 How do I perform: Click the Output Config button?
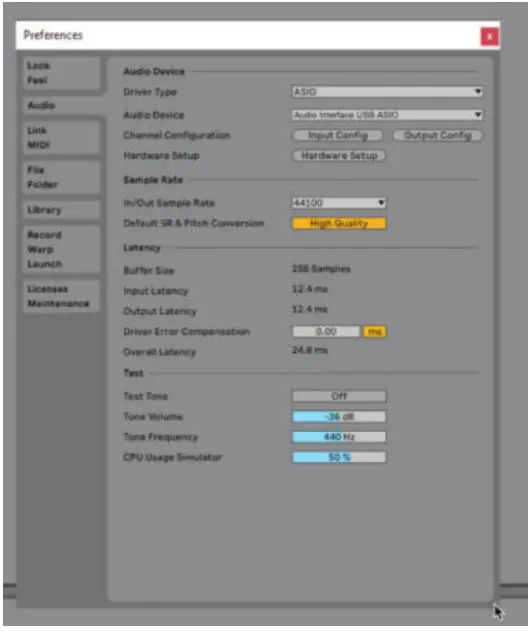(437, 135)
